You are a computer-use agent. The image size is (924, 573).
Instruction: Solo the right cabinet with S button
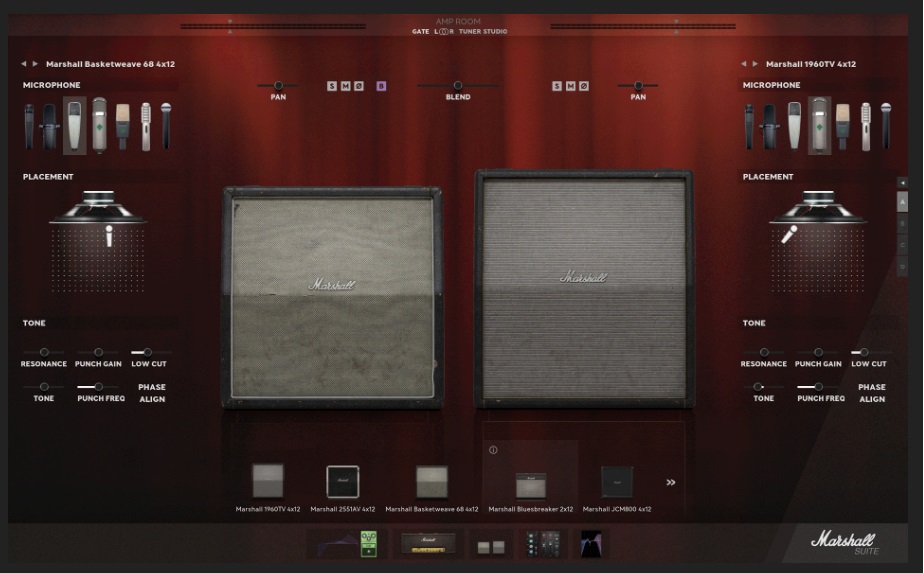(x=557, y=86)
